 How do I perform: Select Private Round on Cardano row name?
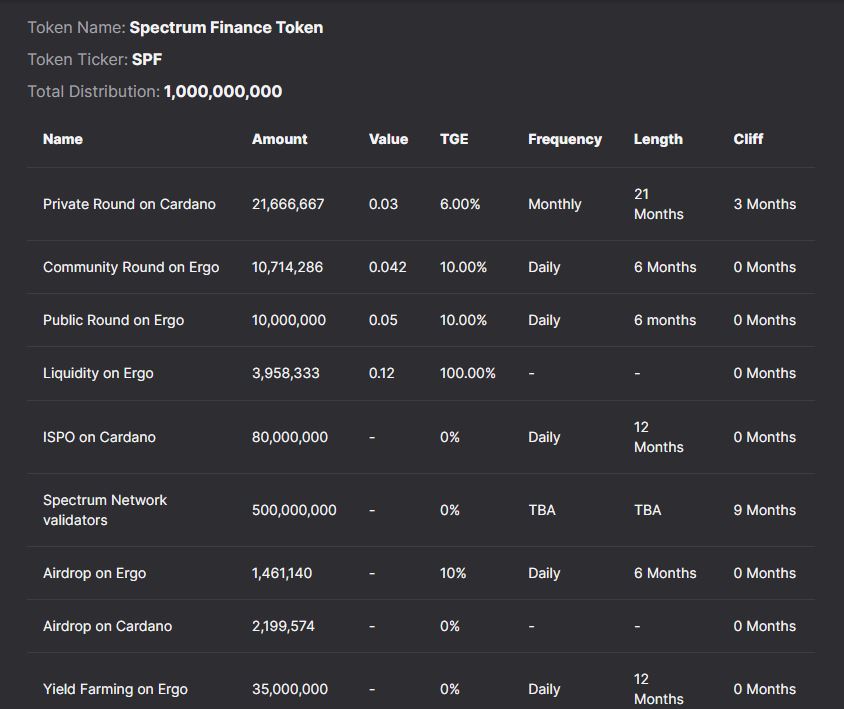[129, 204]
